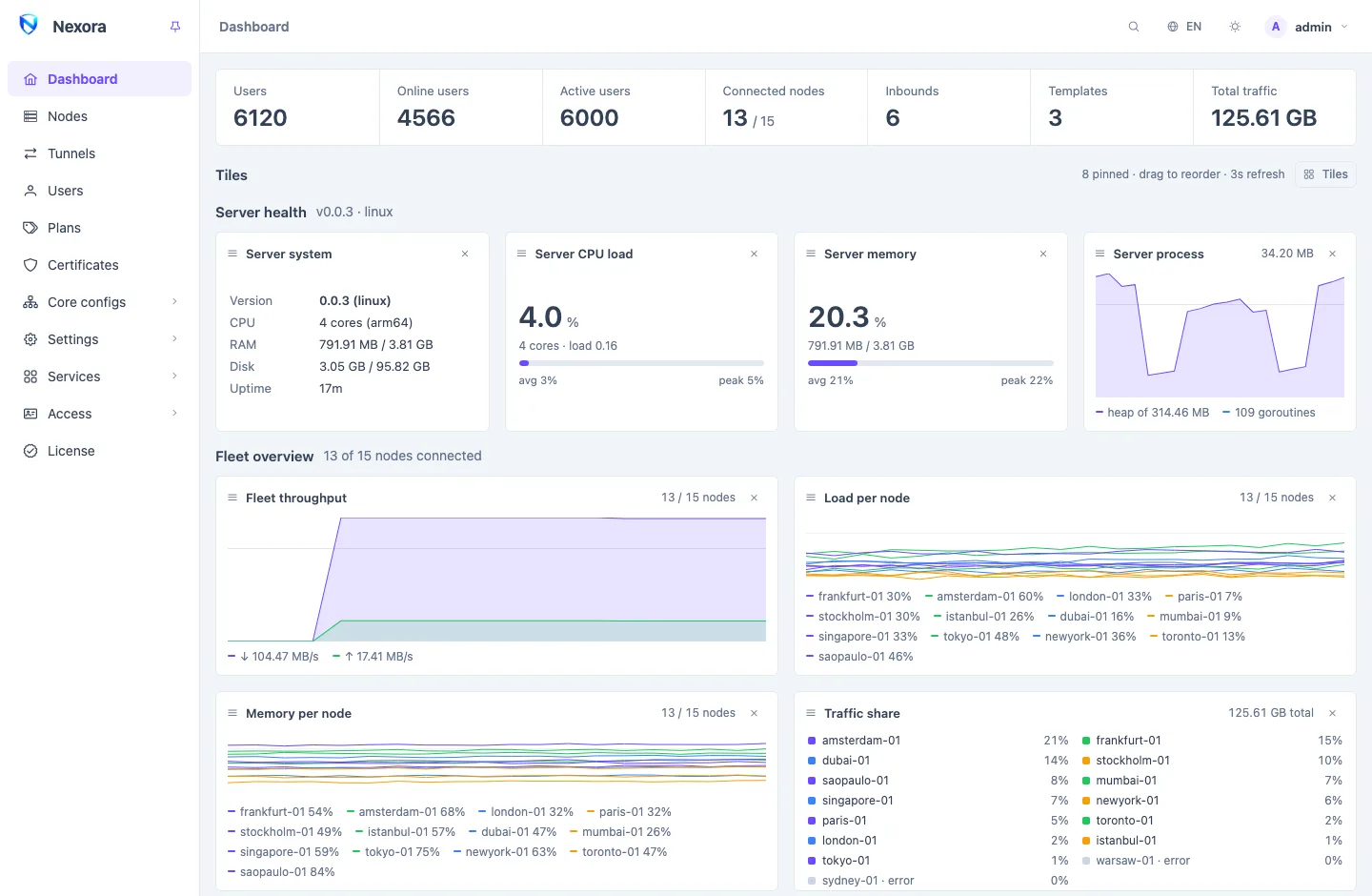Expand the Services submenu chevron
This screenshot has height=896, width=1372.
click(x=174, y=377)
